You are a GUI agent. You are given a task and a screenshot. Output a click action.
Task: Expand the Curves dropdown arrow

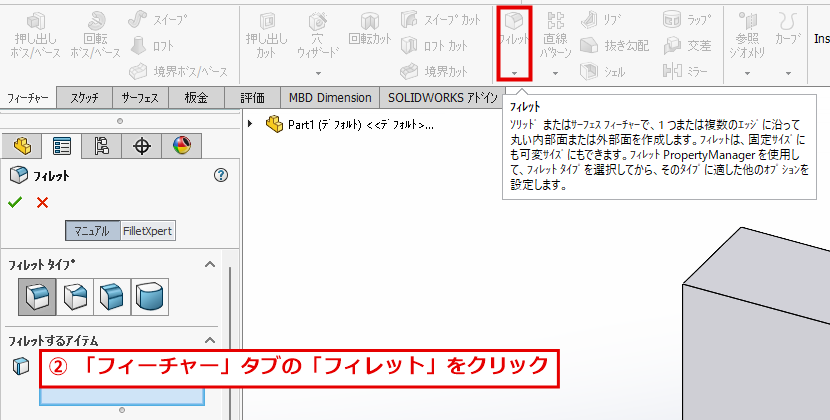pyautogui.click(x=788, y=73)
